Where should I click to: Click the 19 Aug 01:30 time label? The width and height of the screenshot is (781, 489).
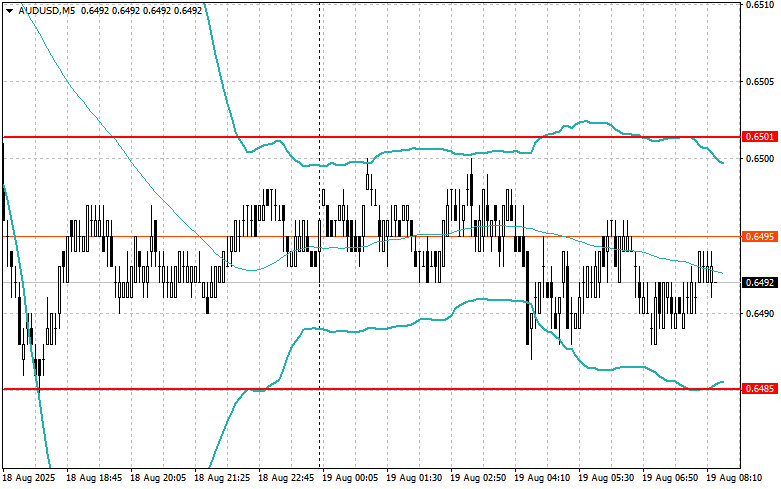click(414, 478)
